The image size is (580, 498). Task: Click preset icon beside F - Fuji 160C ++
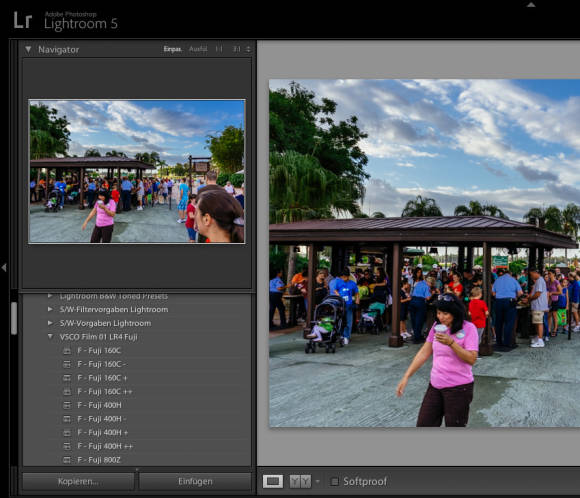67,392
